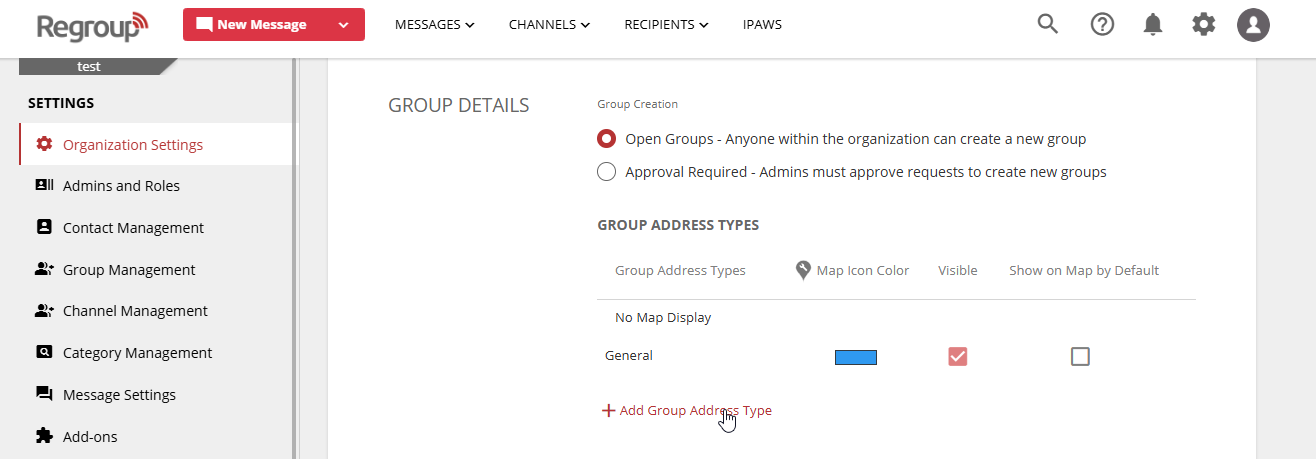The image size is (1316, 459).
Task: Click the Add-ons puzzle piece icon
Action: click(x=44, y=436)
